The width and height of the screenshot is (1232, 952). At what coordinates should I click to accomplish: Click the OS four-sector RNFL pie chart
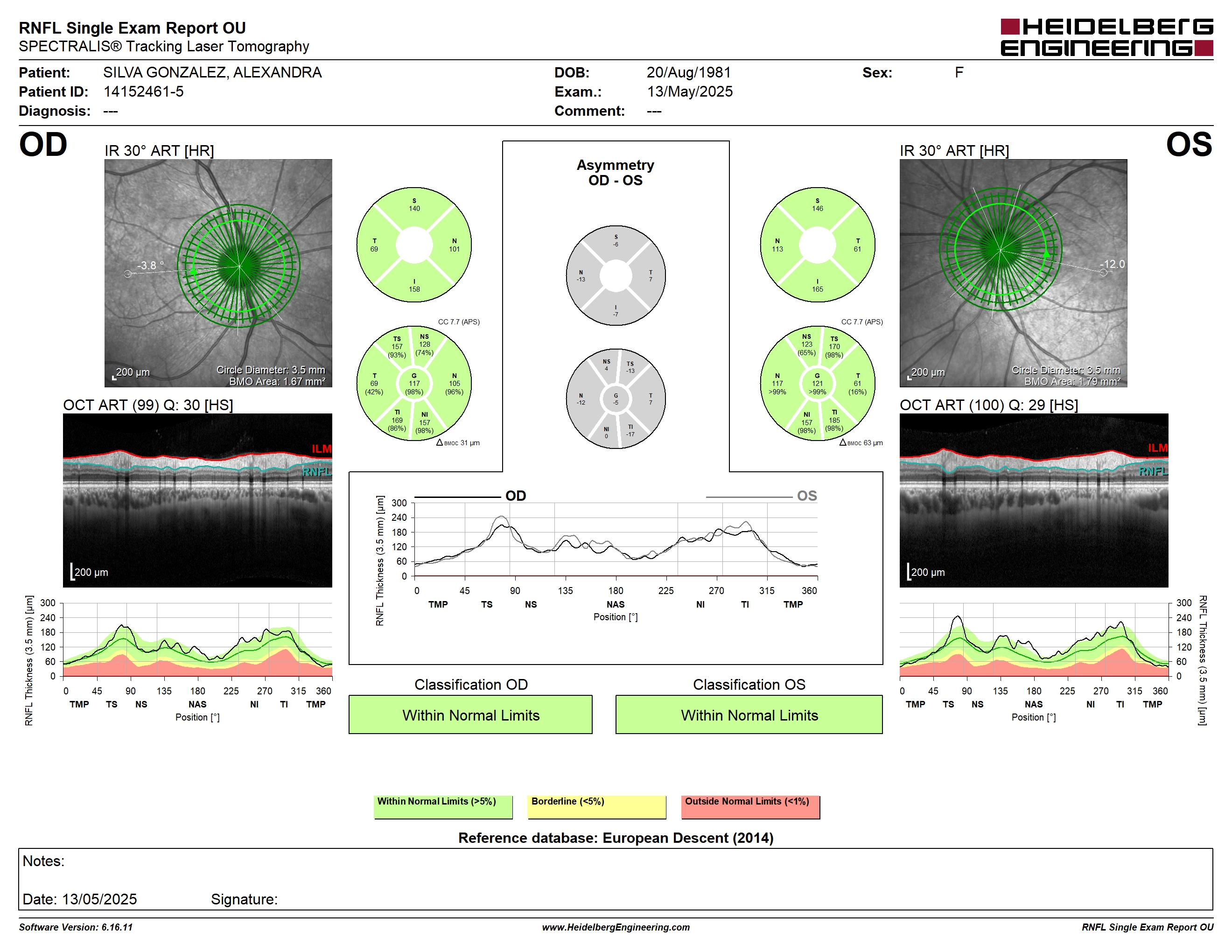pos(818,245)
